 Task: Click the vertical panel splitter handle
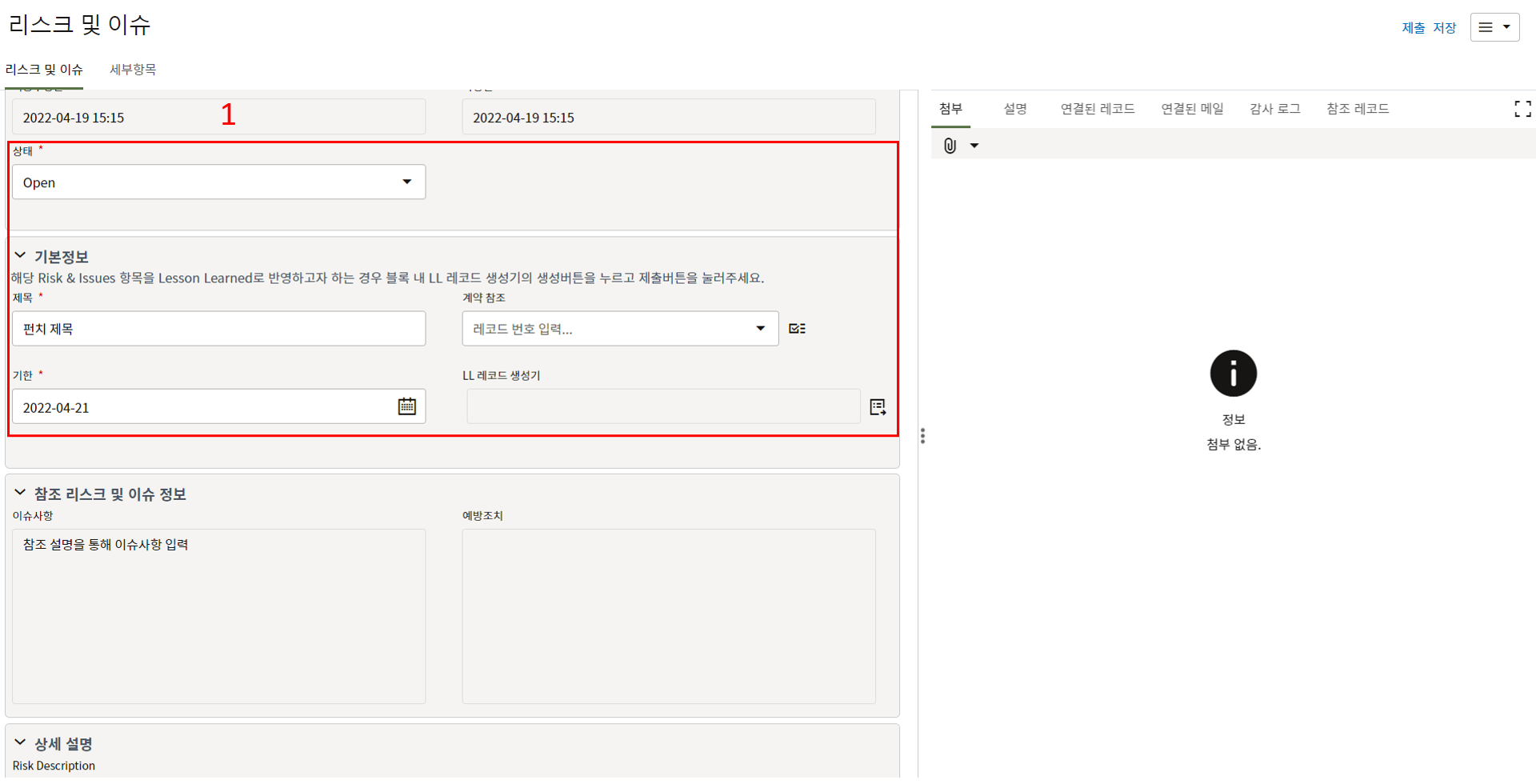[x=922, y=436]
